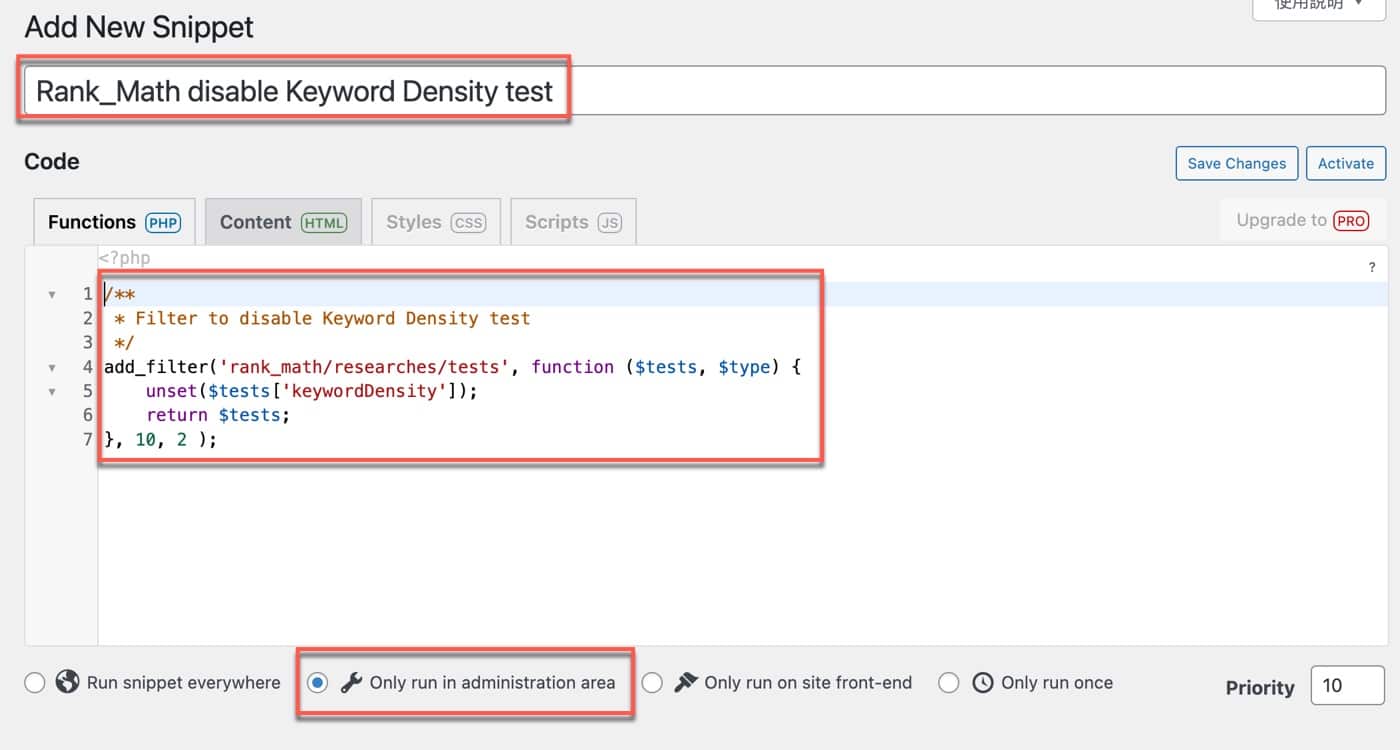Click the Activate button
Image resolution: width=1400 pixels, height=750 pixels.
[x=1346, y=163]
